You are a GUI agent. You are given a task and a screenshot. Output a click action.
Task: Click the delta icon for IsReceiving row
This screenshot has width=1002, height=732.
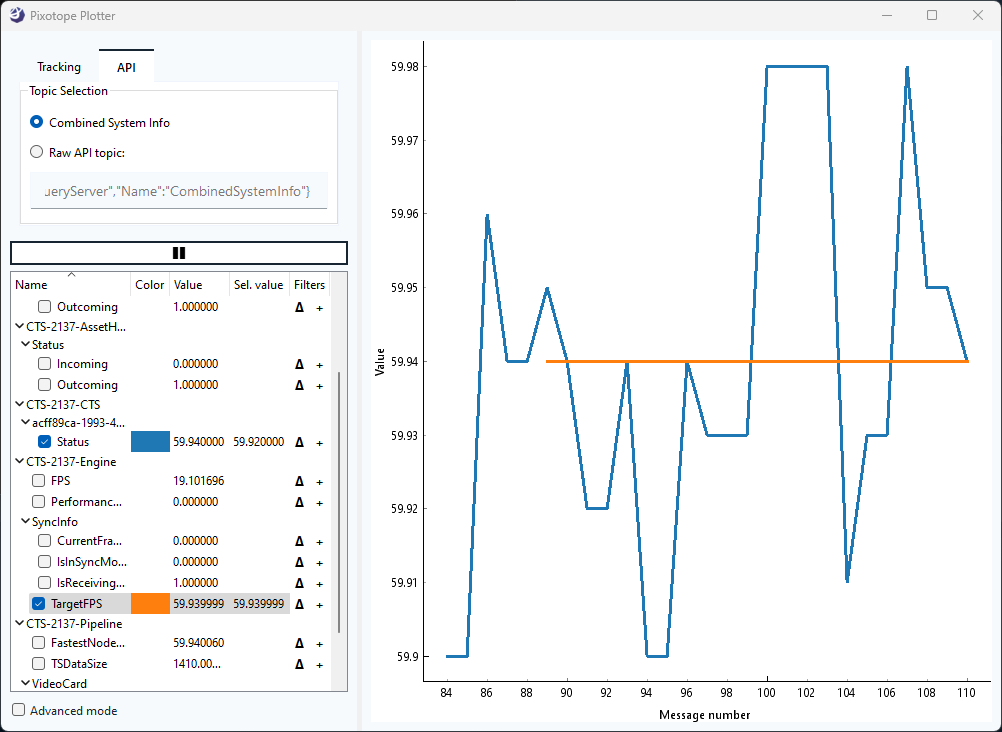coord(299,583)
